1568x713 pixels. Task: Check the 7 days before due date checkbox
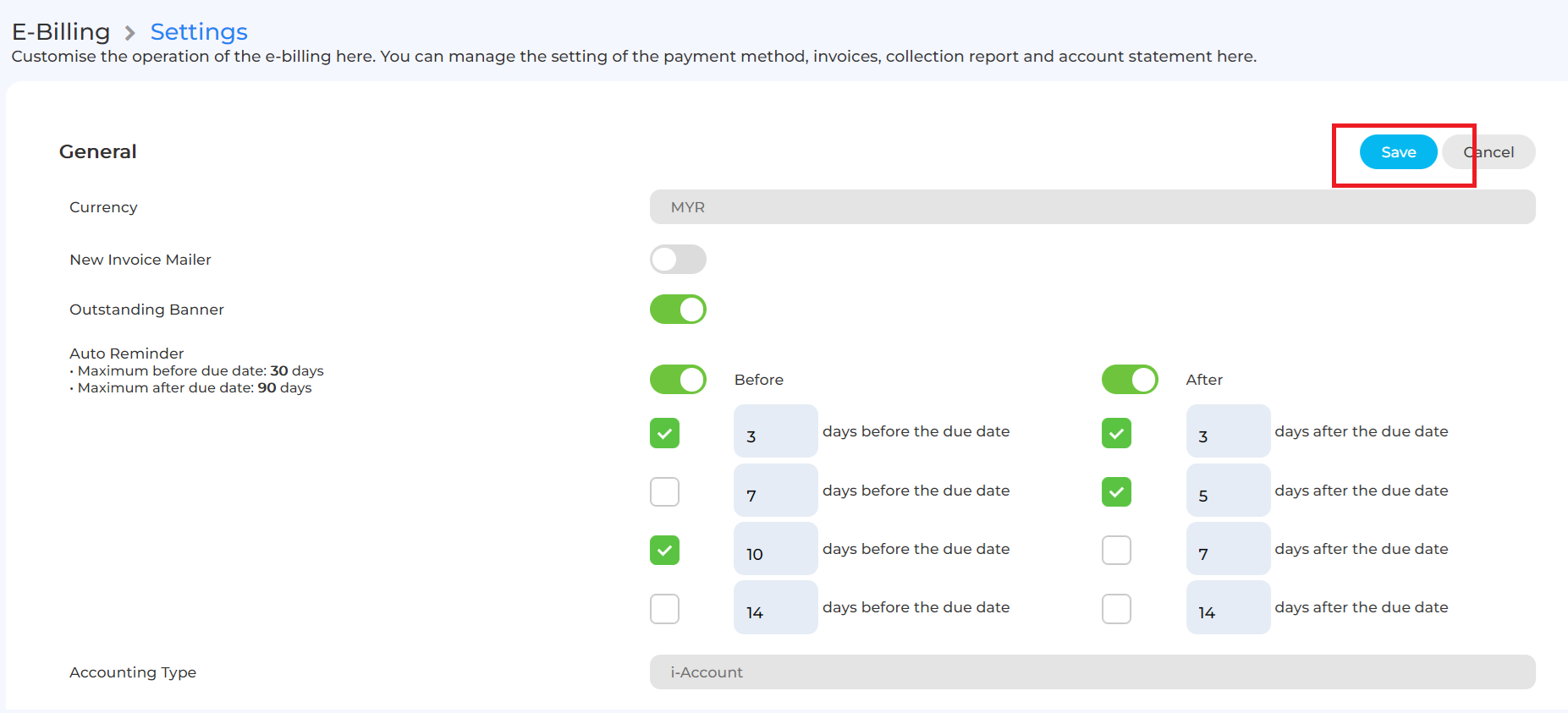pos(664,491)
